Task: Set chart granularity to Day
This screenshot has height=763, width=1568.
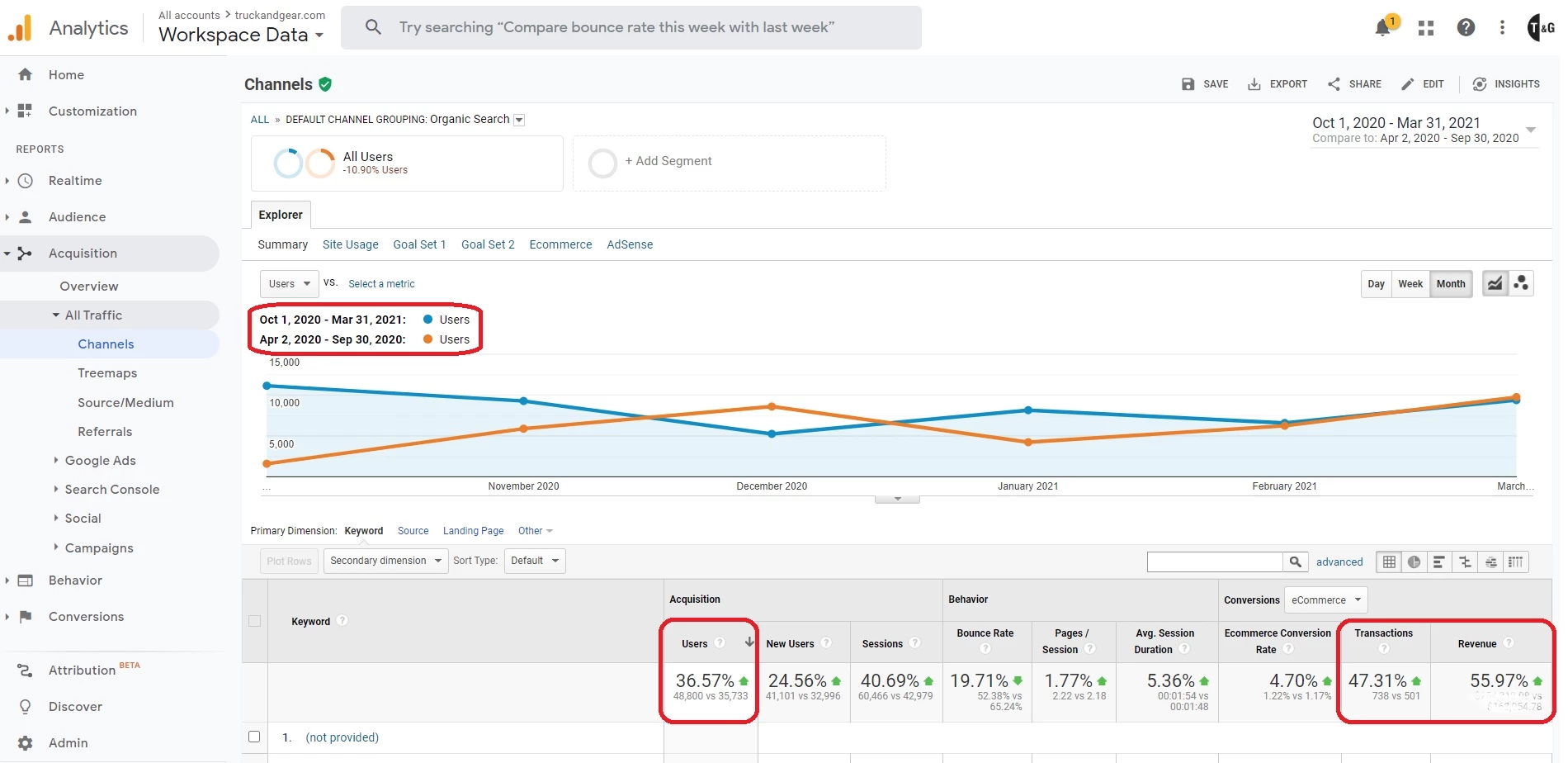Action: (x=1376, y=284)
